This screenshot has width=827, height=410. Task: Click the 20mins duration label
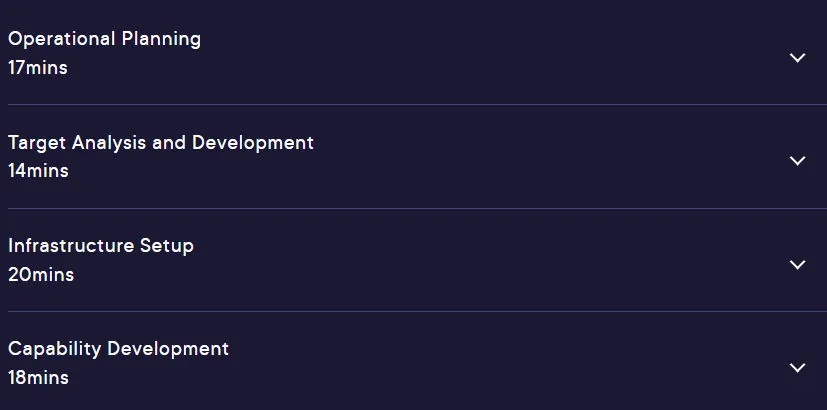point(41,274)
